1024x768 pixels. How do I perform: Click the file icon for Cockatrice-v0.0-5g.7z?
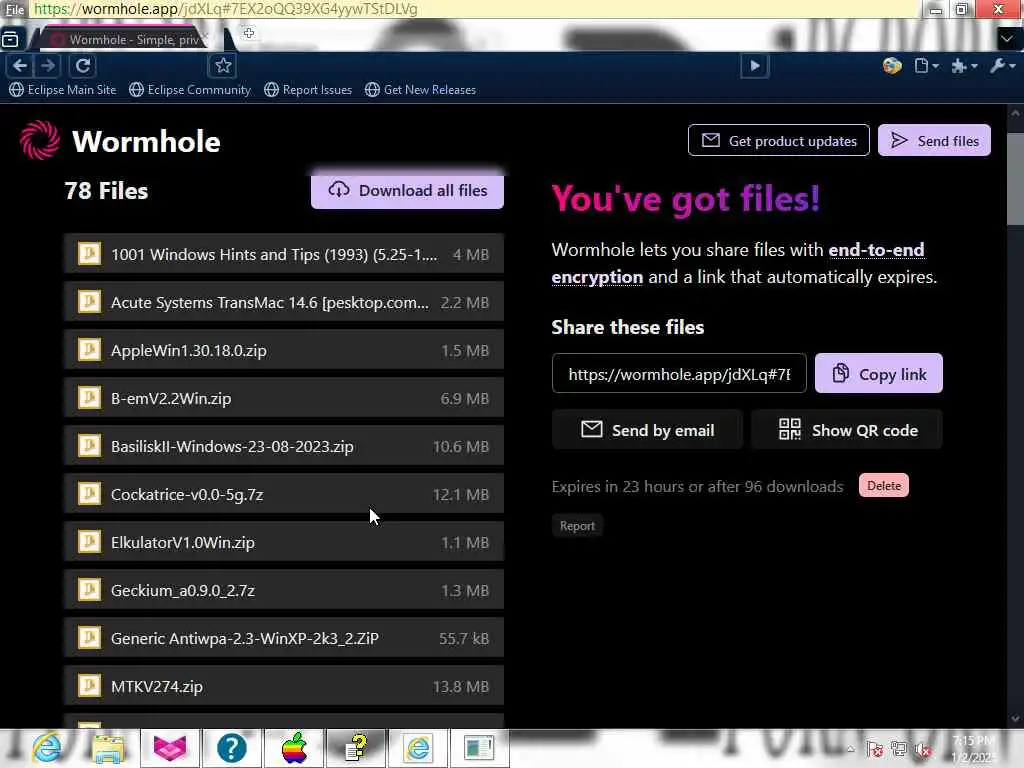point(89,494)
